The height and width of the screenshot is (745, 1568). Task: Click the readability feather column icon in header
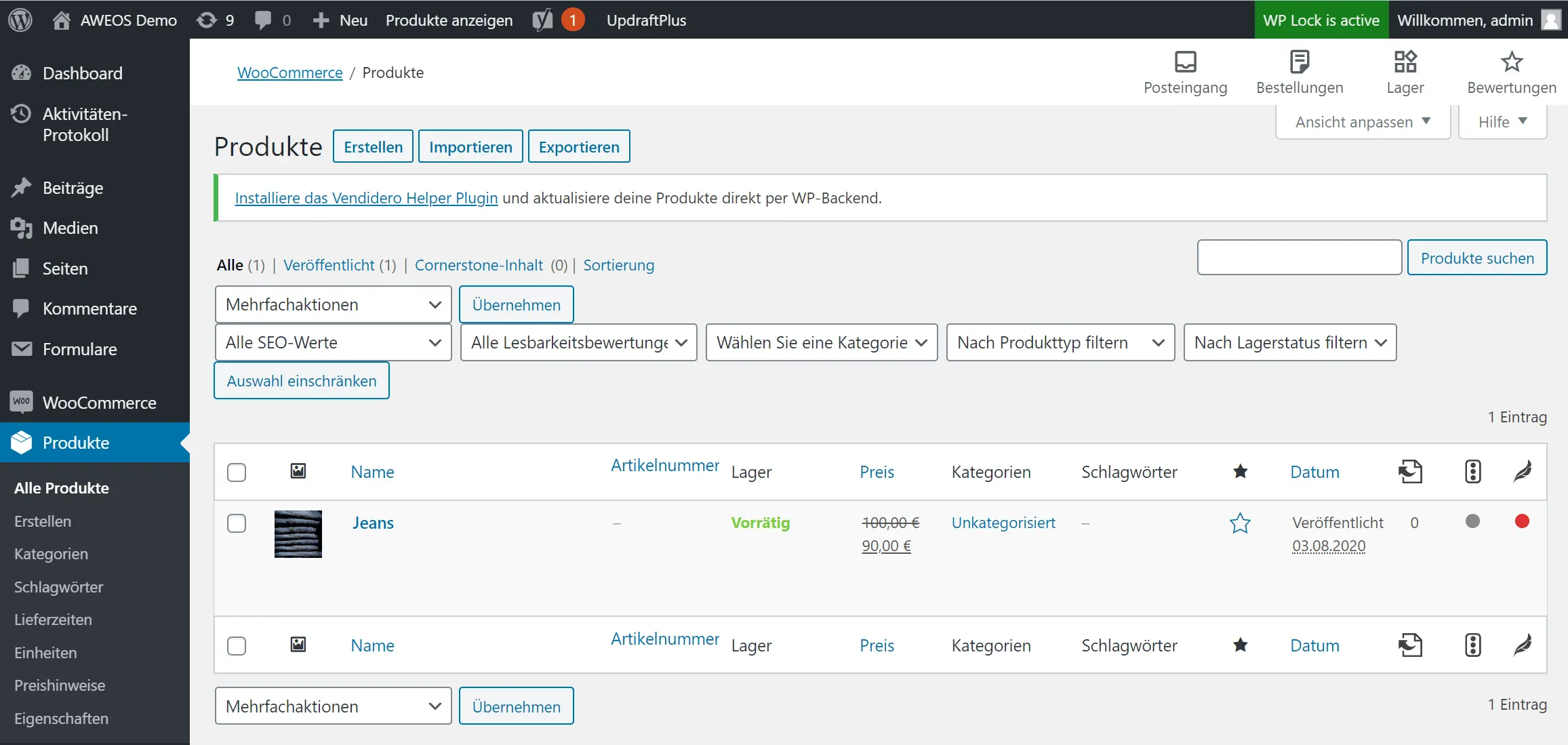coord(1523,471)
